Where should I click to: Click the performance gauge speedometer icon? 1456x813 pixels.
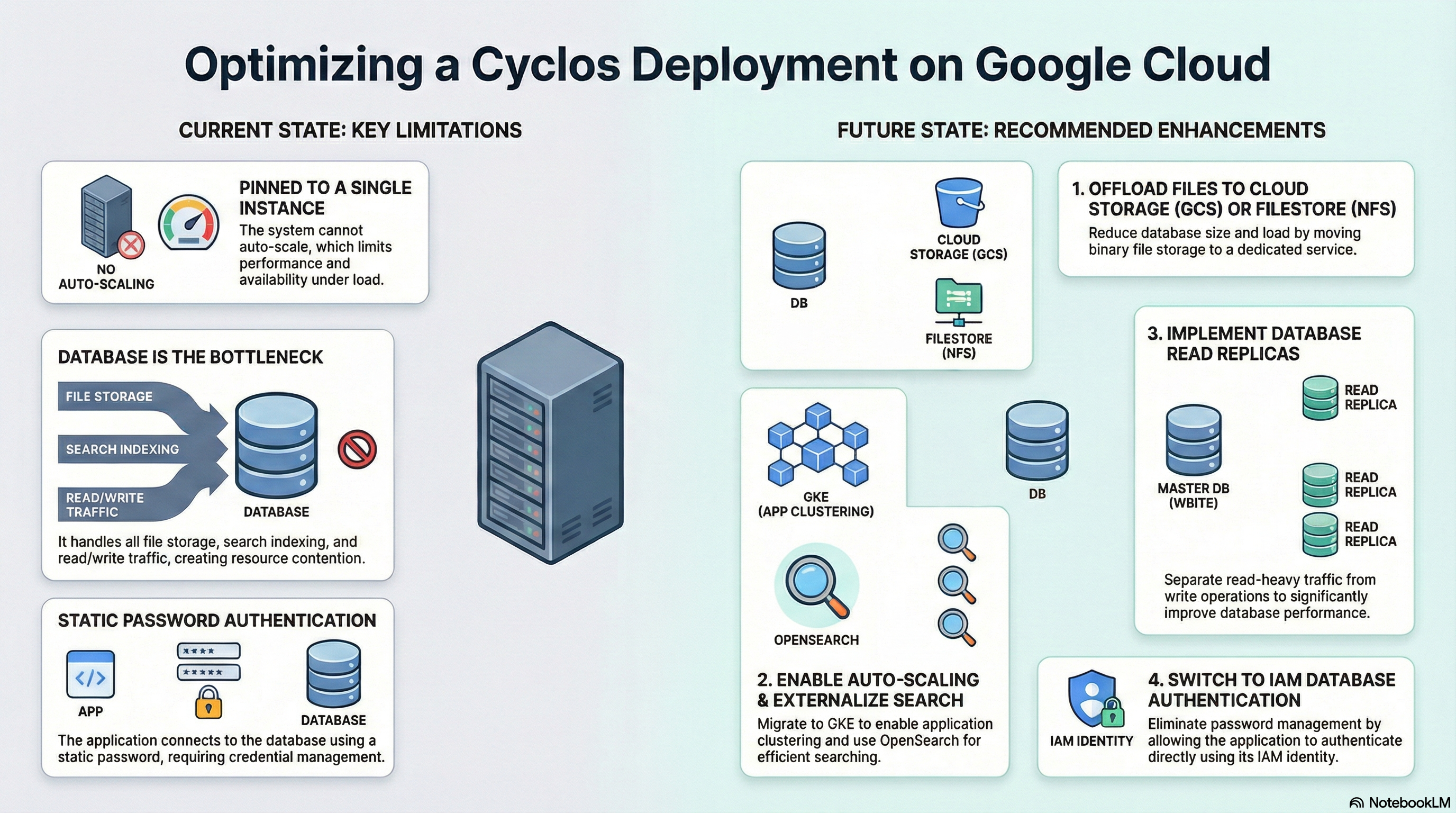[x=188, y=223]
